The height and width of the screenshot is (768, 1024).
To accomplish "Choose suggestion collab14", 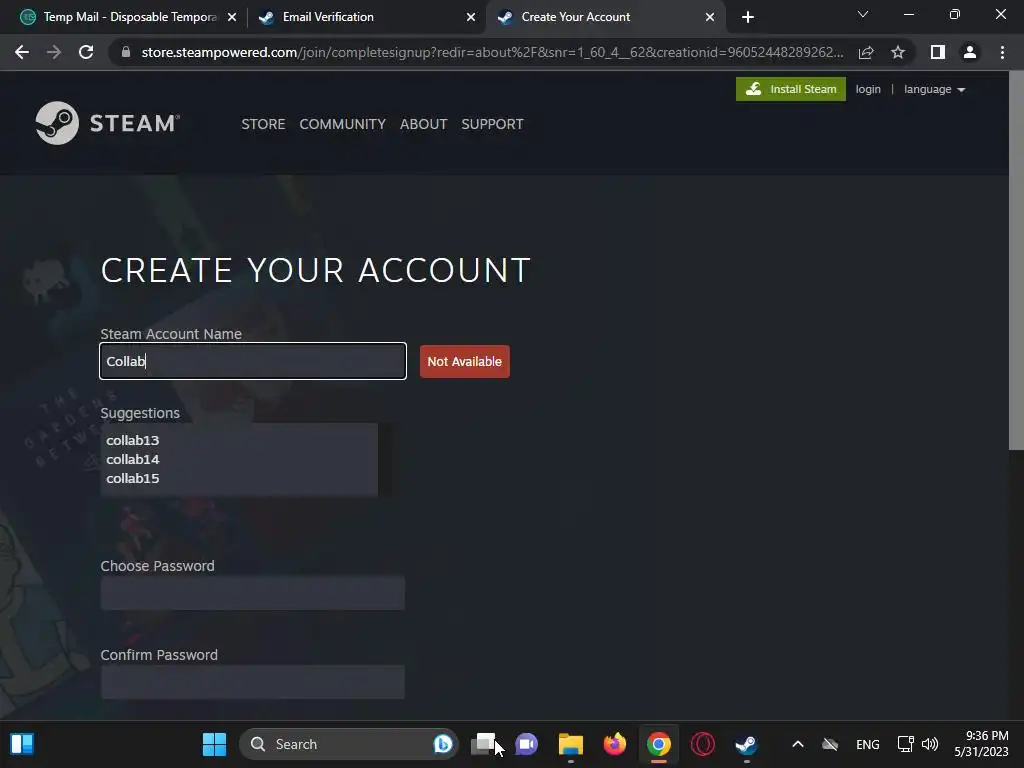I will pos(133,459).
